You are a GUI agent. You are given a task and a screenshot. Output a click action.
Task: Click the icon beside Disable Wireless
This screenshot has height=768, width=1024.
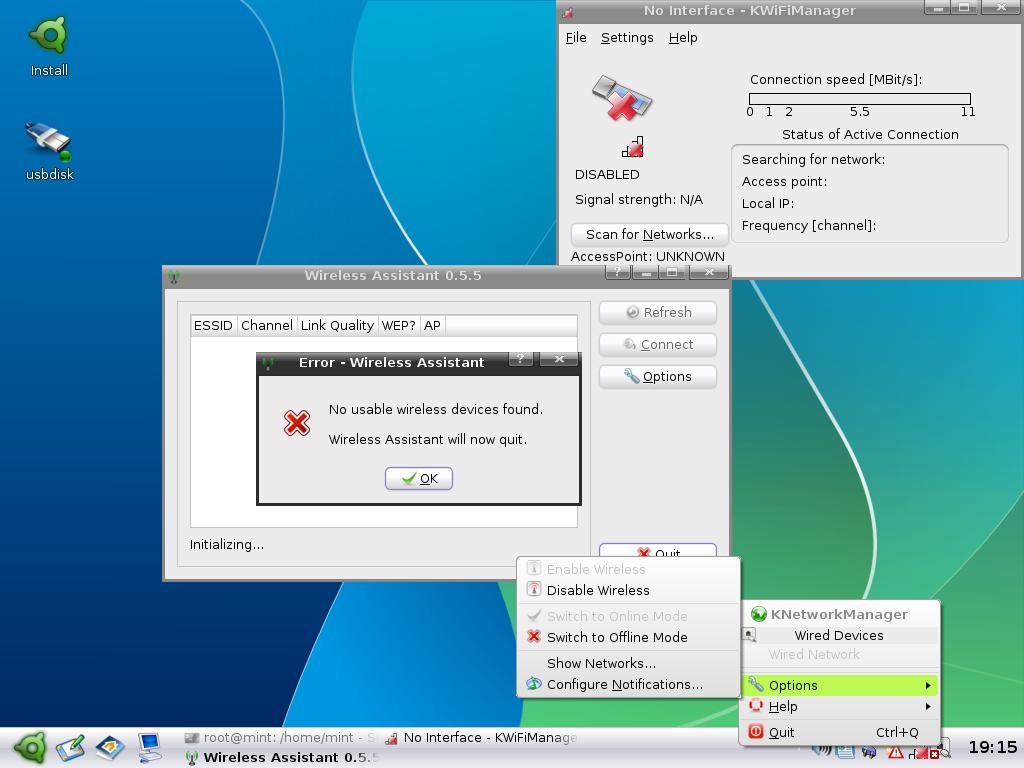click(x=534, y=589)
